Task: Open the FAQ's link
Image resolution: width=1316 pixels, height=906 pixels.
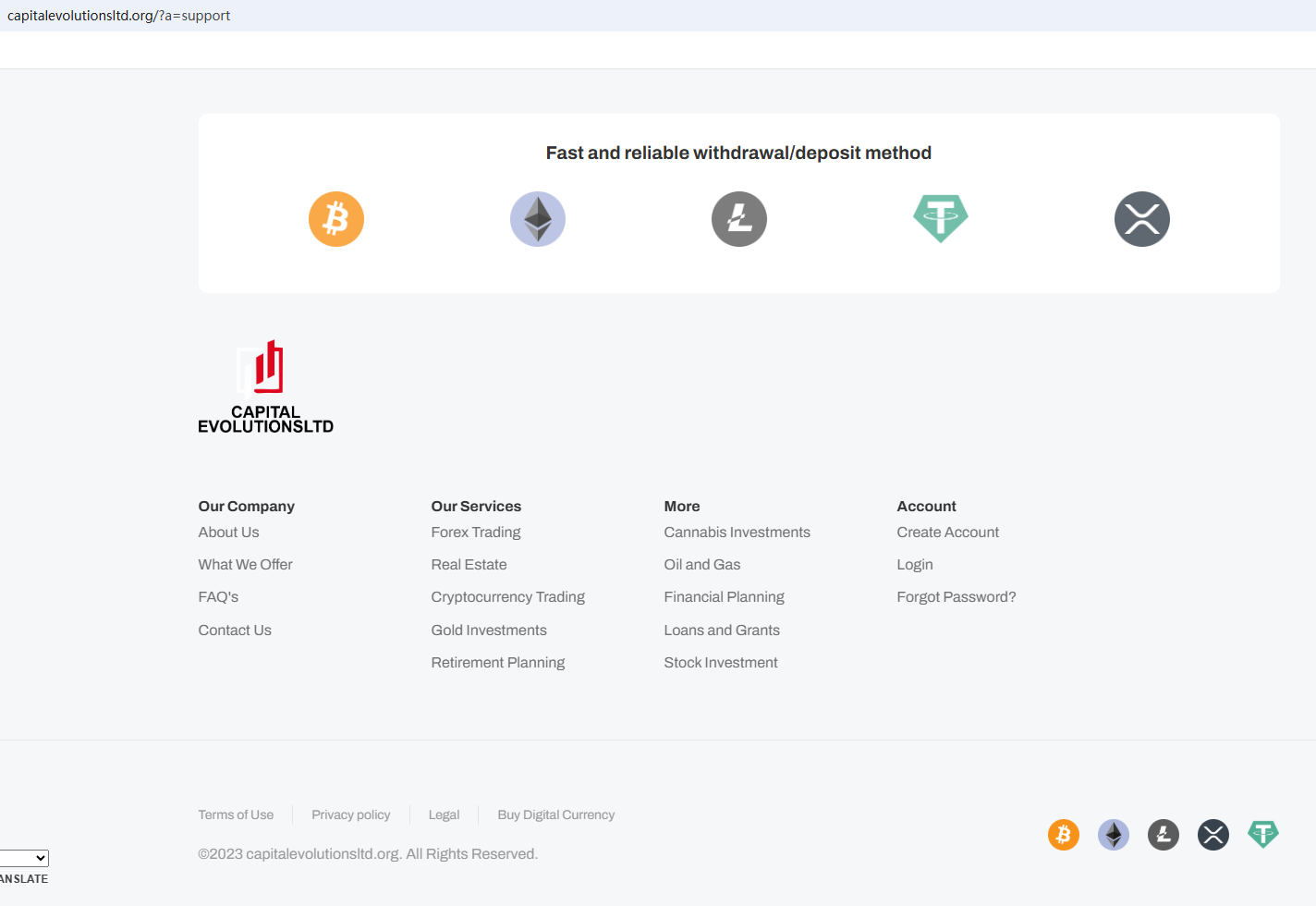Action: pyautogui.click(x=218, y=597)
